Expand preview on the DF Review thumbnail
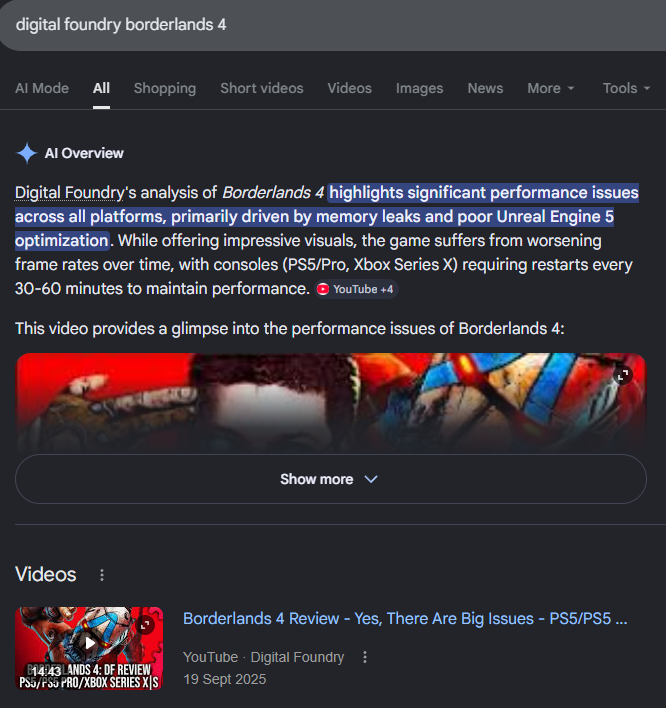Image resolution: width=666 pixels, height=708 pixels. (x=145, y=625)
